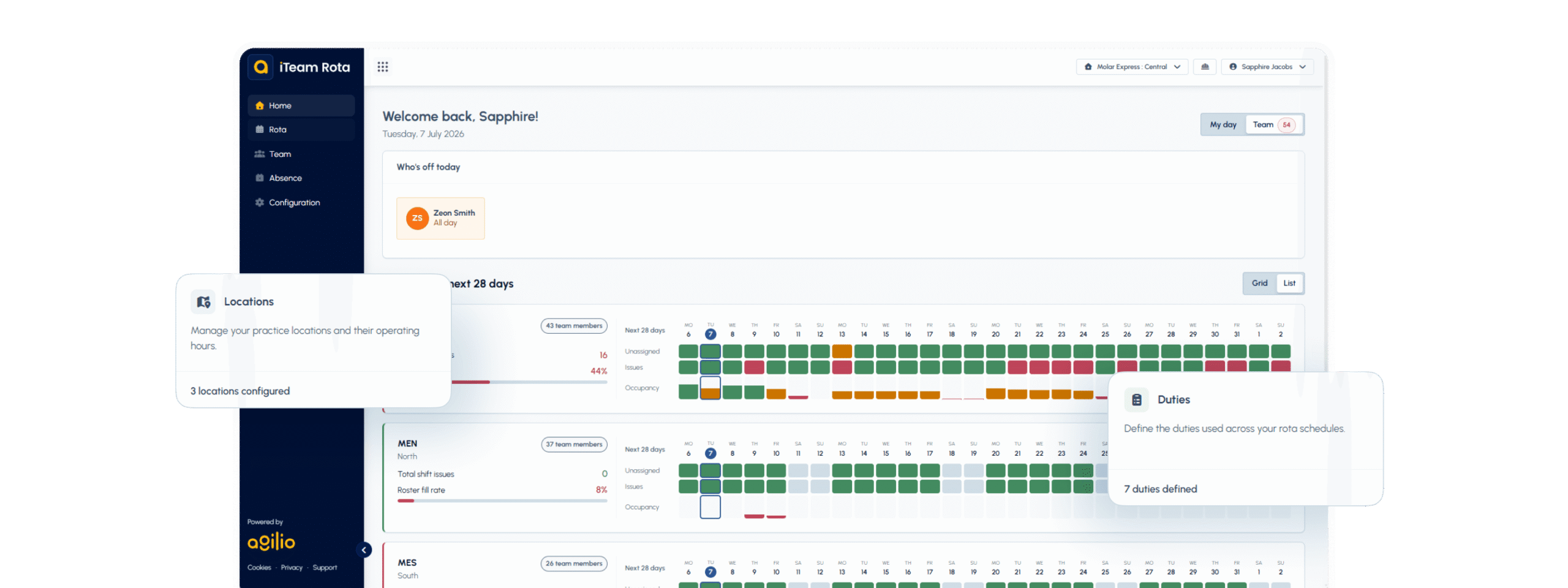Click the agilio logo in the sidebar
Image resolution: width=1568 pixels, height=588 pixels.
[271, 541]
